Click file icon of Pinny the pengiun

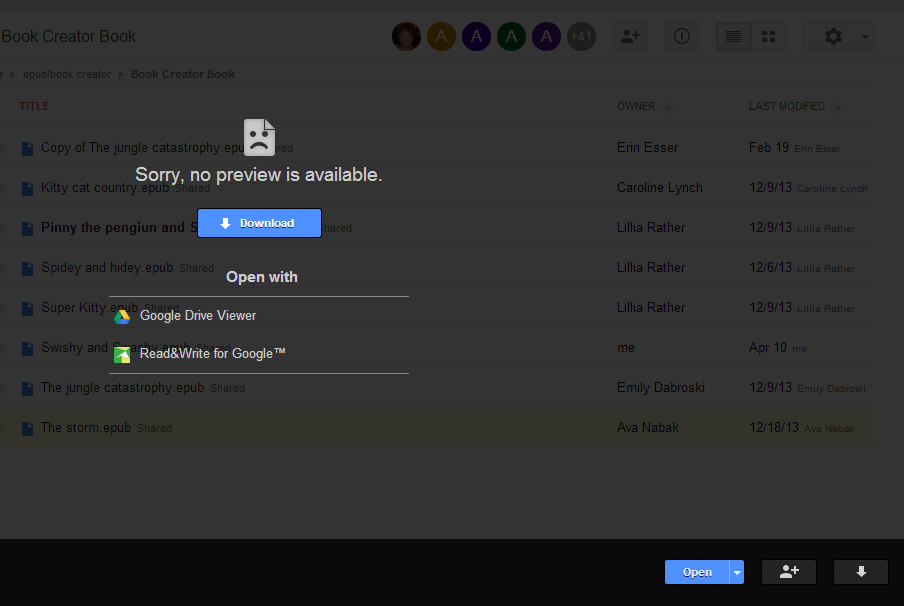click(x=27, y=229)
